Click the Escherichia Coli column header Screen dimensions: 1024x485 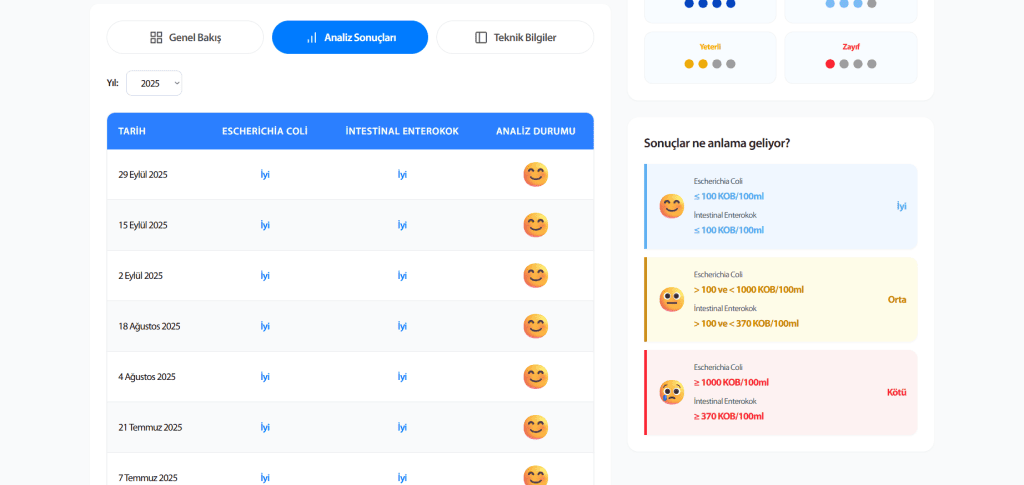point(264,131)
